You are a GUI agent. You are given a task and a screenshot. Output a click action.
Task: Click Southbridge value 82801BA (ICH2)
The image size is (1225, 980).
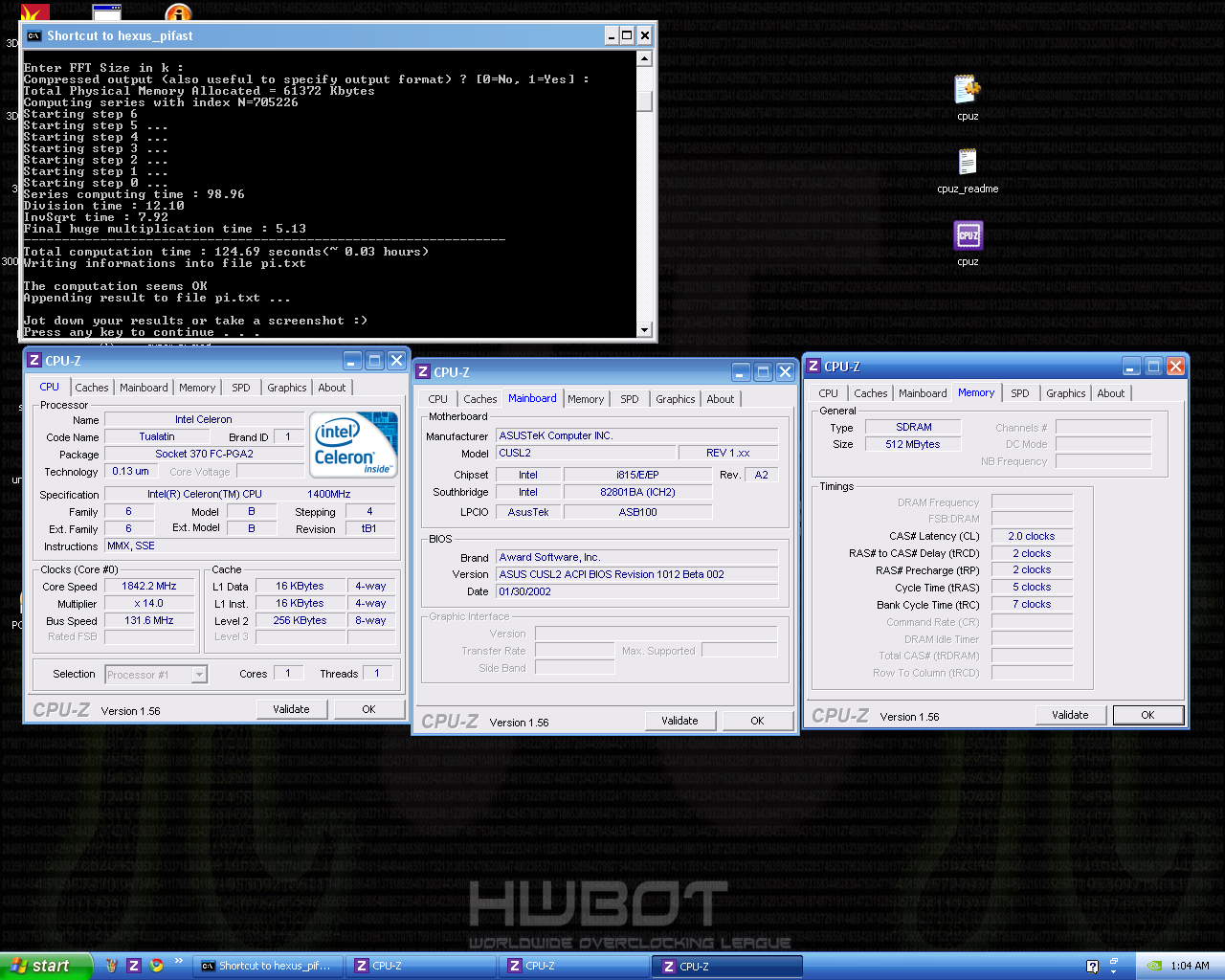637,492
